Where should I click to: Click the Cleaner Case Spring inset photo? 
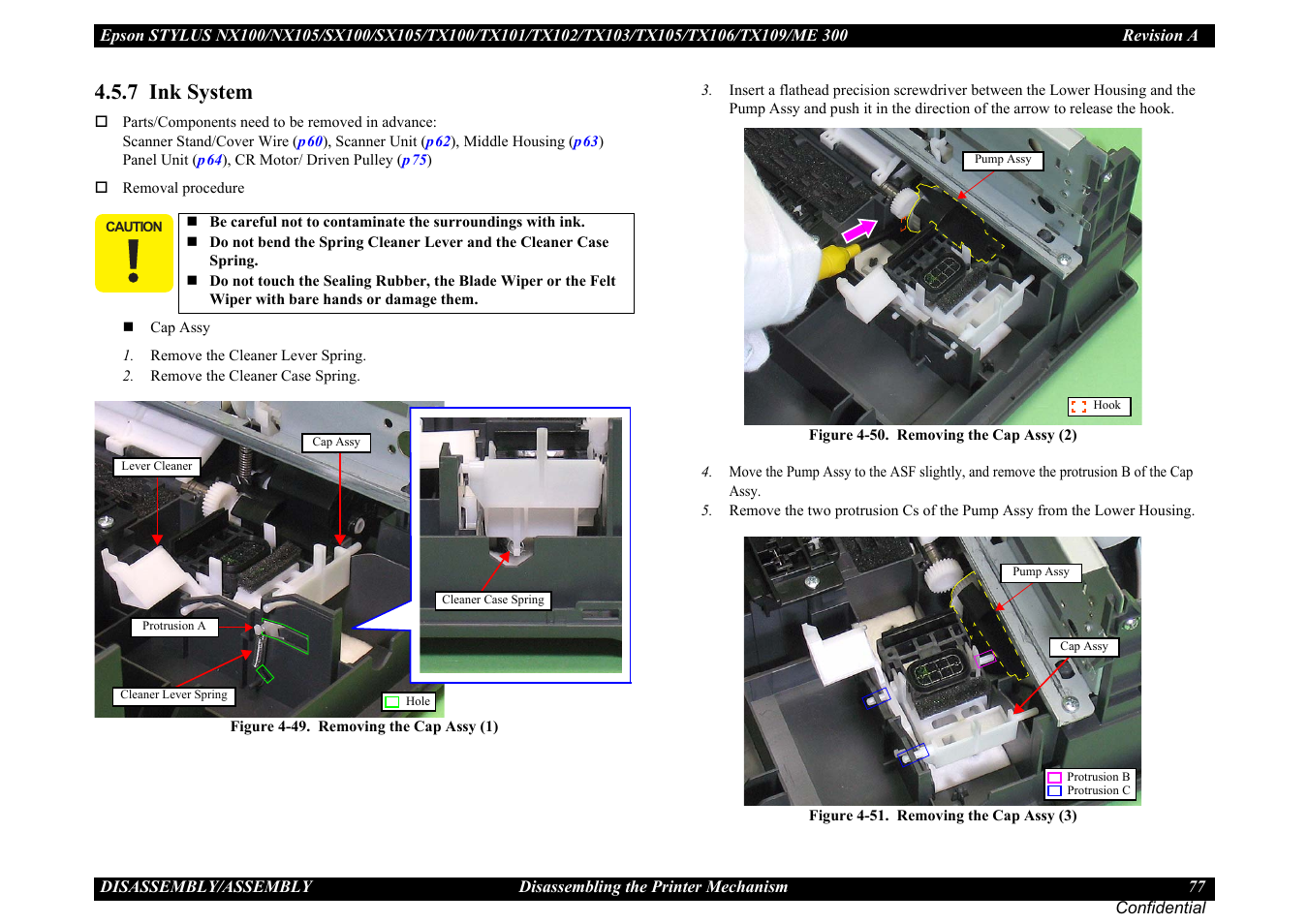520,545
